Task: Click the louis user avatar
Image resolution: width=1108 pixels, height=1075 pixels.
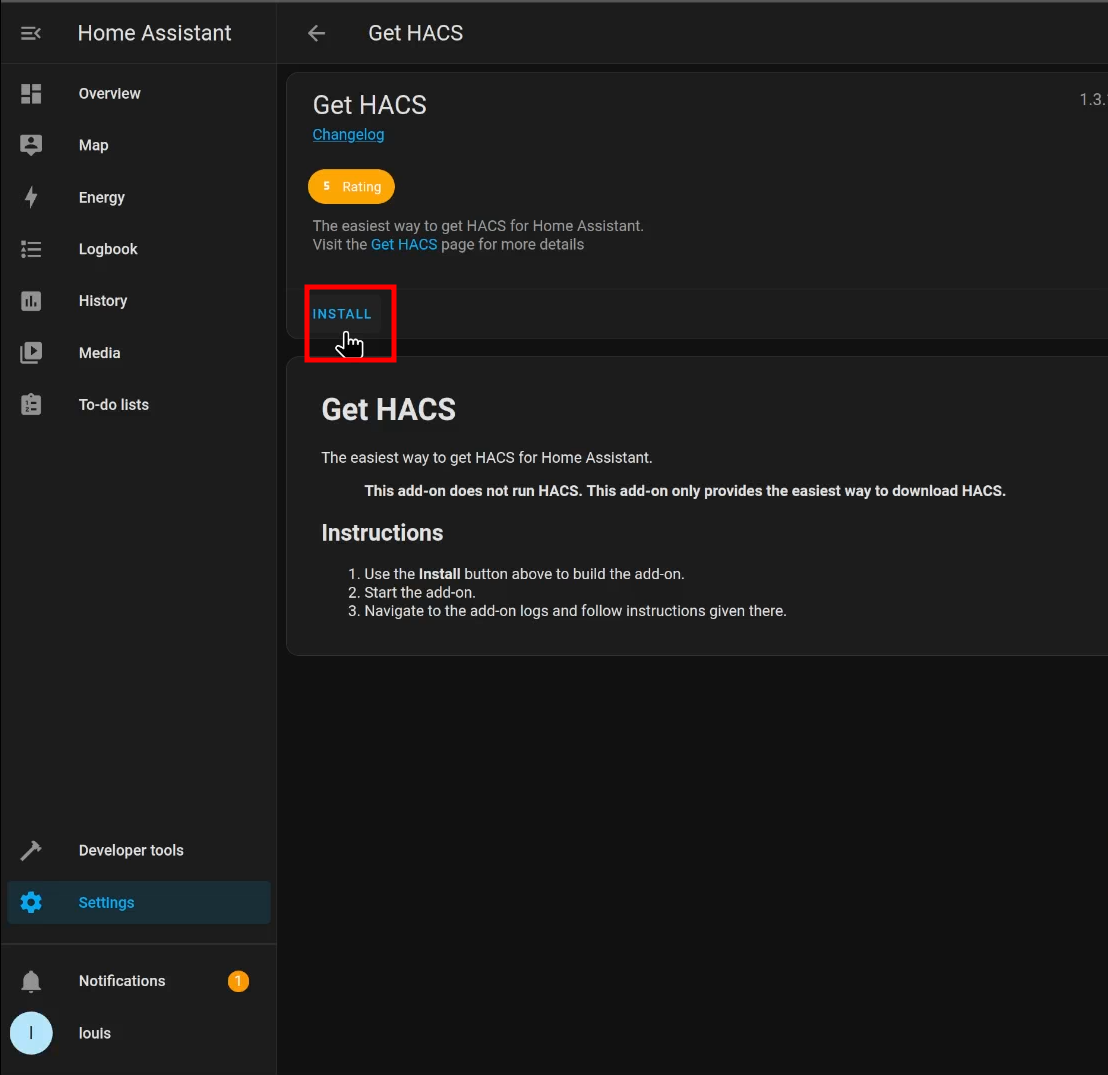Action: [31, 1033]
